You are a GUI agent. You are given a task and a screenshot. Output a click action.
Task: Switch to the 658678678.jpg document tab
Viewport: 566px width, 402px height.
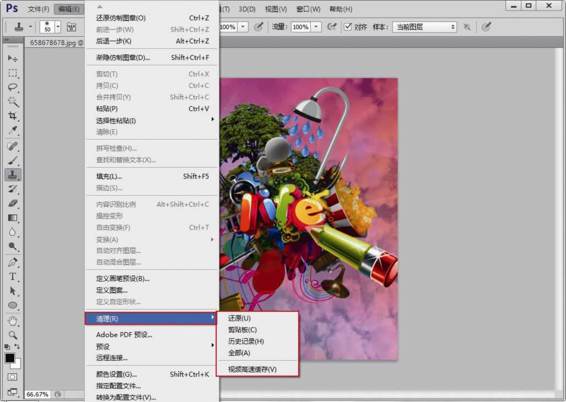pyautogui.click(x=55, y=43)
